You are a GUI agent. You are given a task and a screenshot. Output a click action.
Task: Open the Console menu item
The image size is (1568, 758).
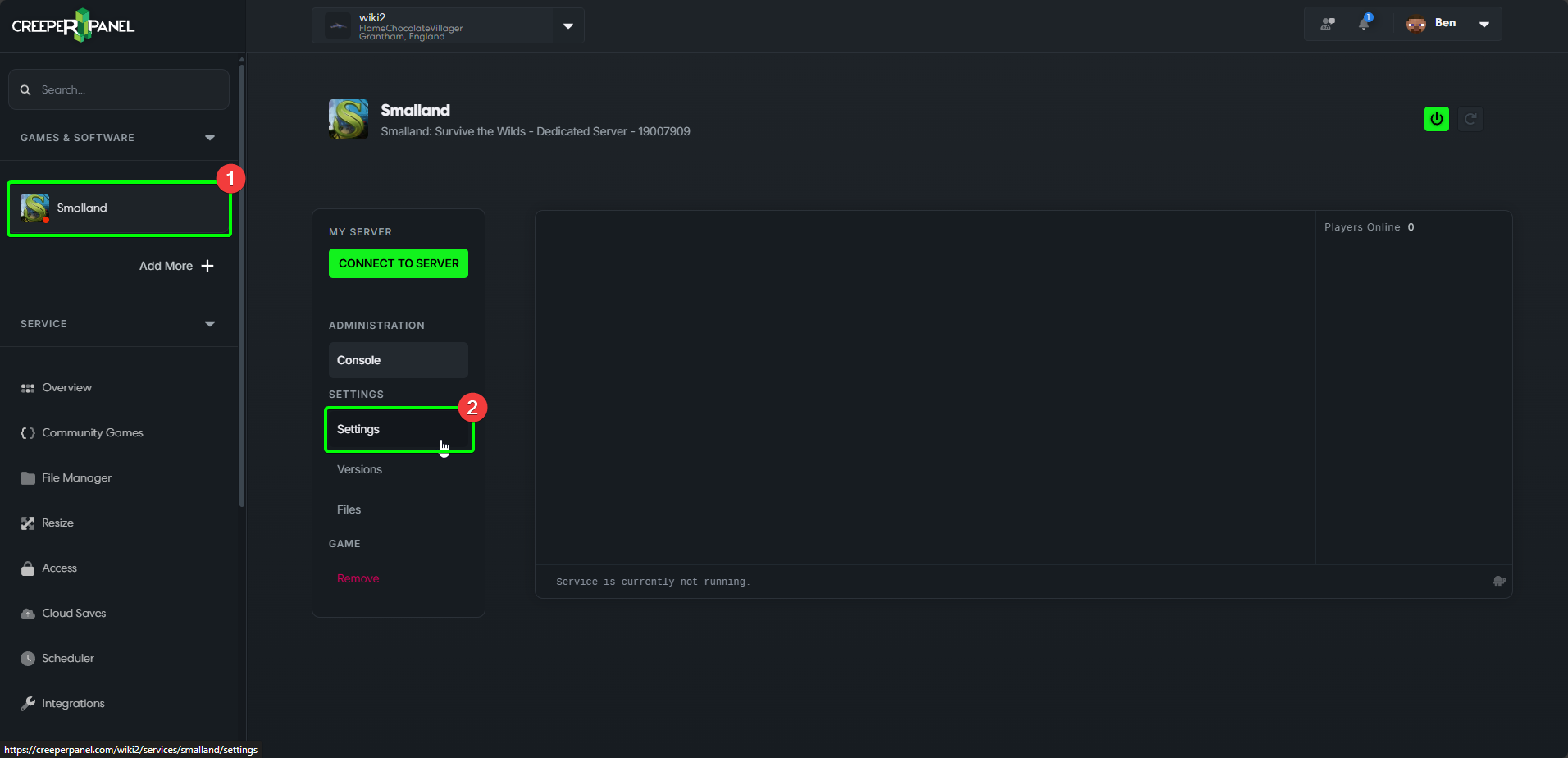(x=399, y=360)
